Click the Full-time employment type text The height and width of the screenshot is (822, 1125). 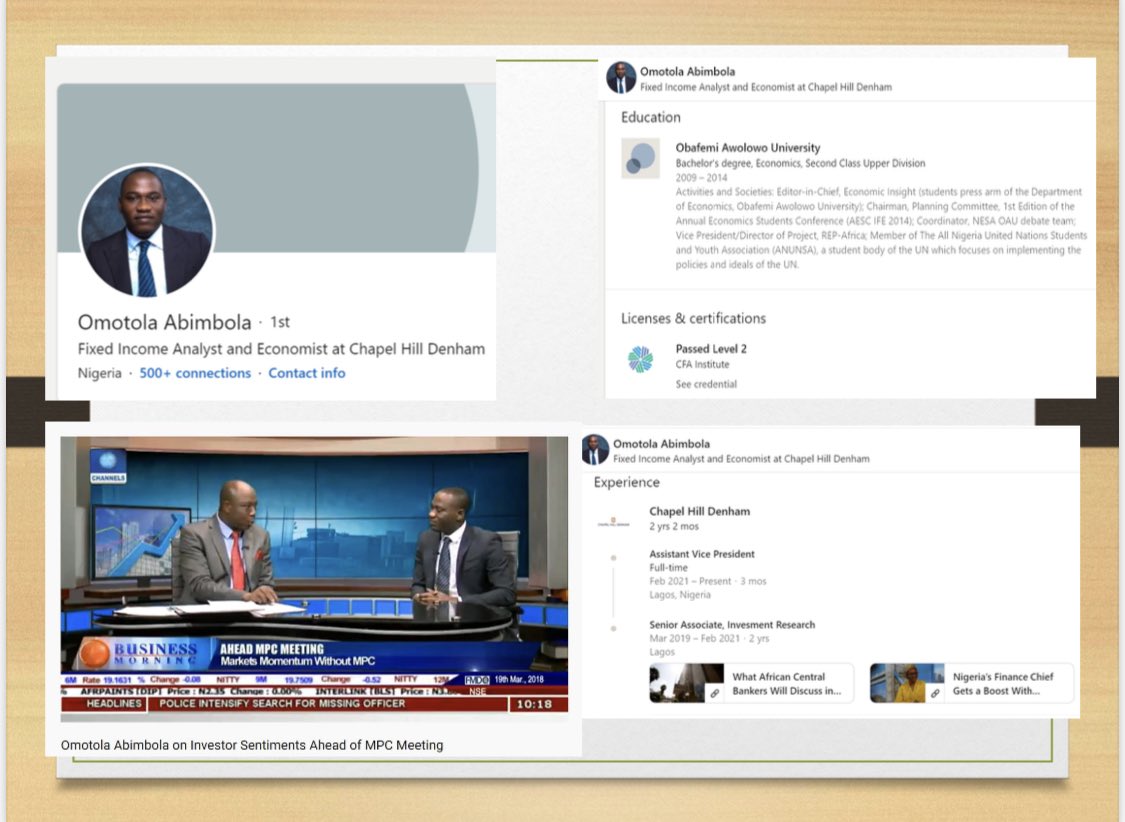668,567
